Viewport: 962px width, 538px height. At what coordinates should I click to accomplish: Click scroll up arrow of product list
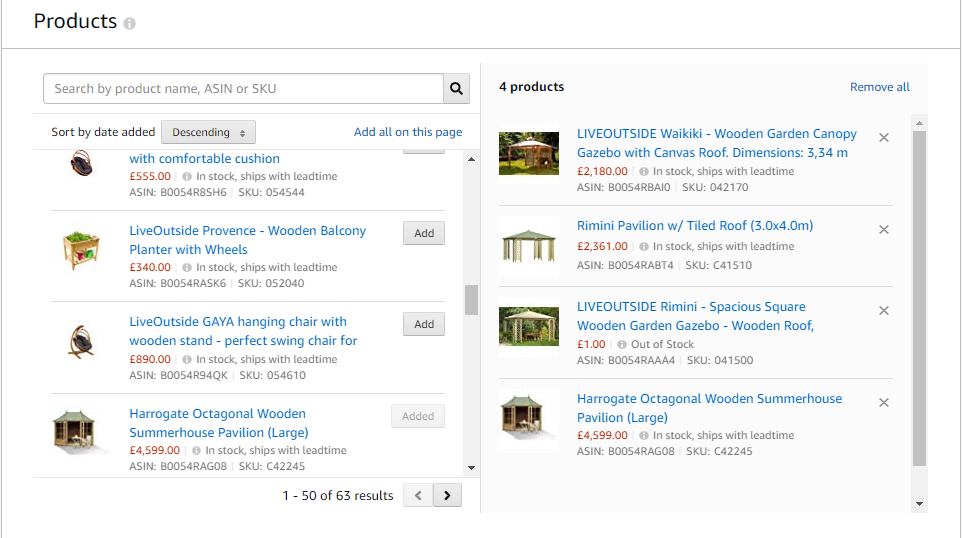tap(471, 159)
